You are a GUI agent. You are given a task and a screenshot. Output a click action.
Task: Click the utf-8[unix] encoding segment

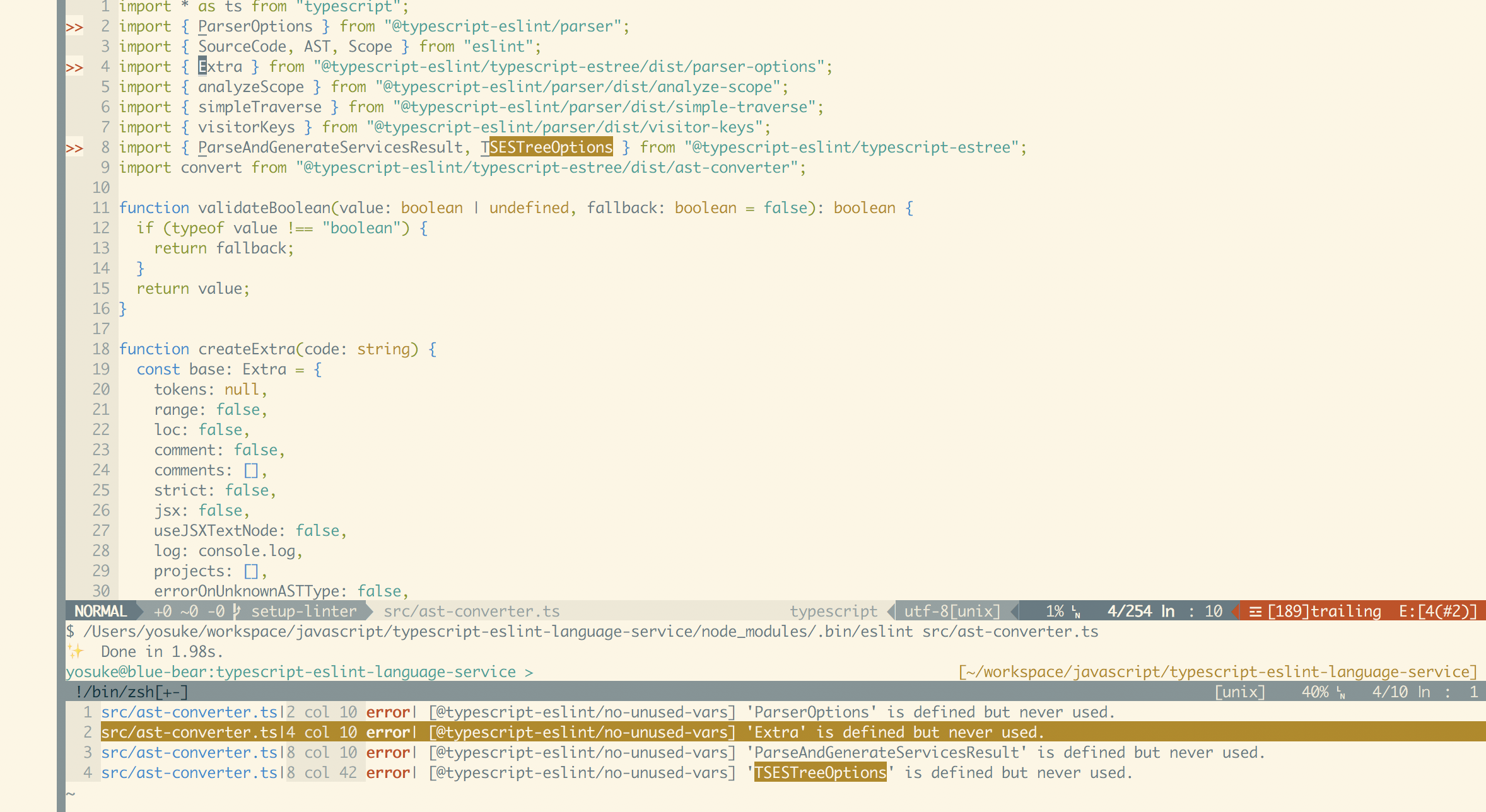click(952, 611)
